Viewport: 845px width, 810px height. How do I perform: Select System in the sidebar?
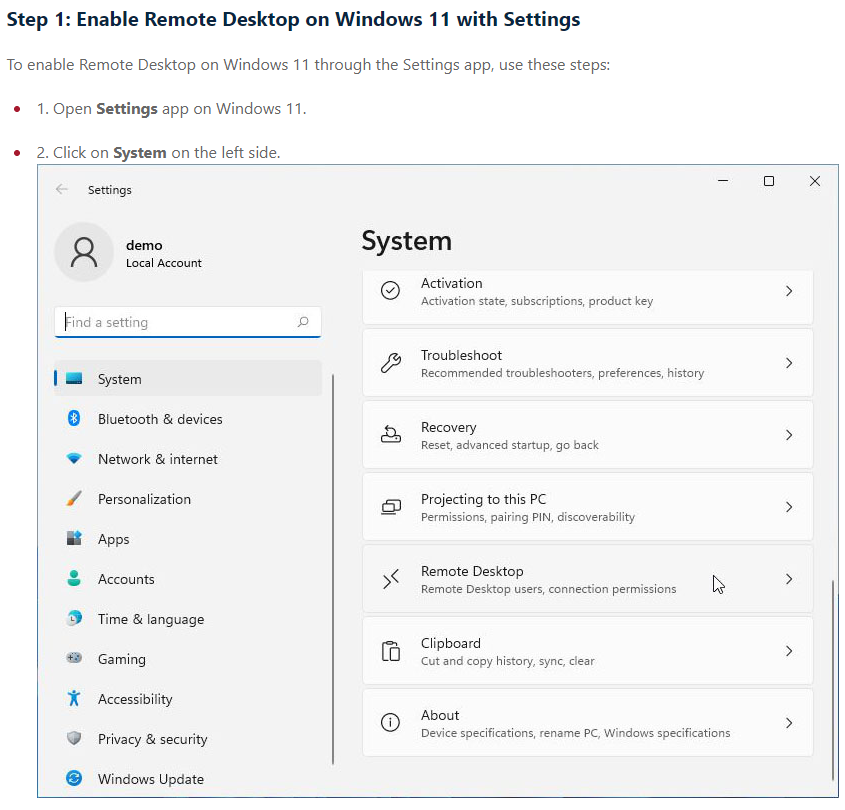pyautogui.click(x=188, y=379)
